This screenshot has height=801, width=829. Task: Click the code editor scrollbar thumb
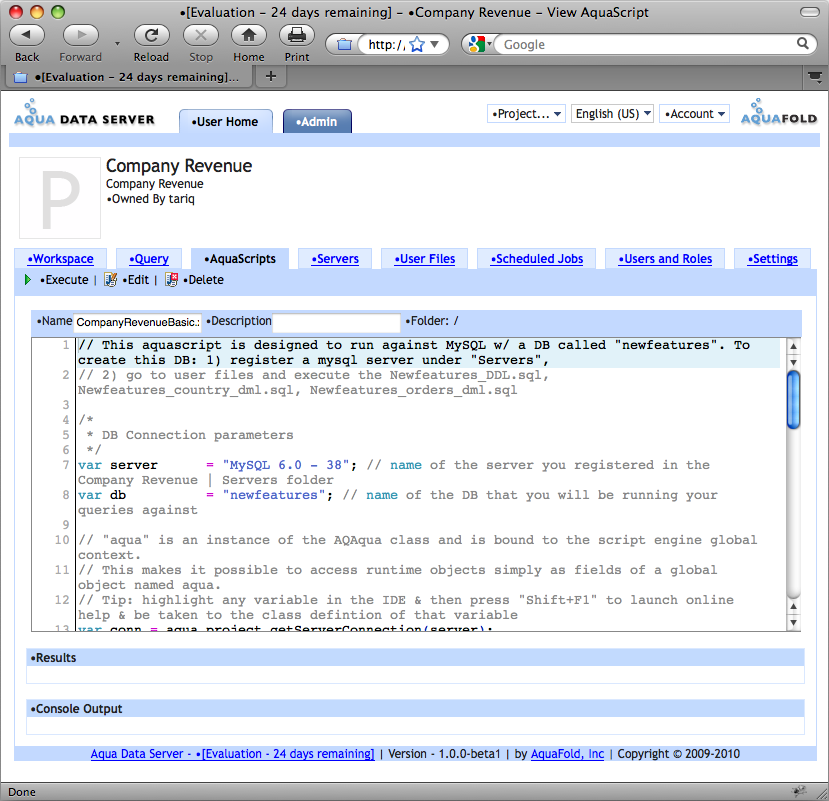point(793,400)
